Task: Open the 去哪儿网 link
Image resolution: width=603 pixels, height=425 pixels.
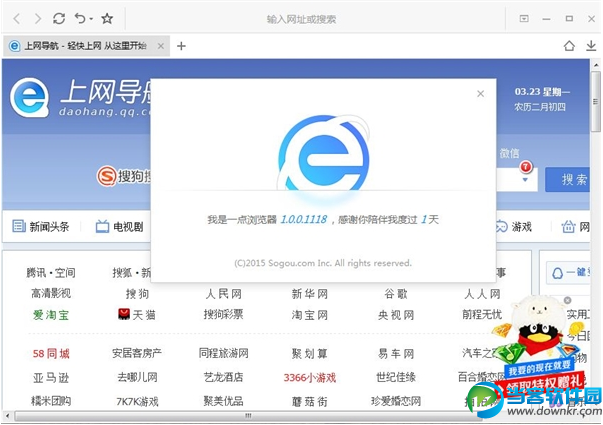Action: [137, 377]
